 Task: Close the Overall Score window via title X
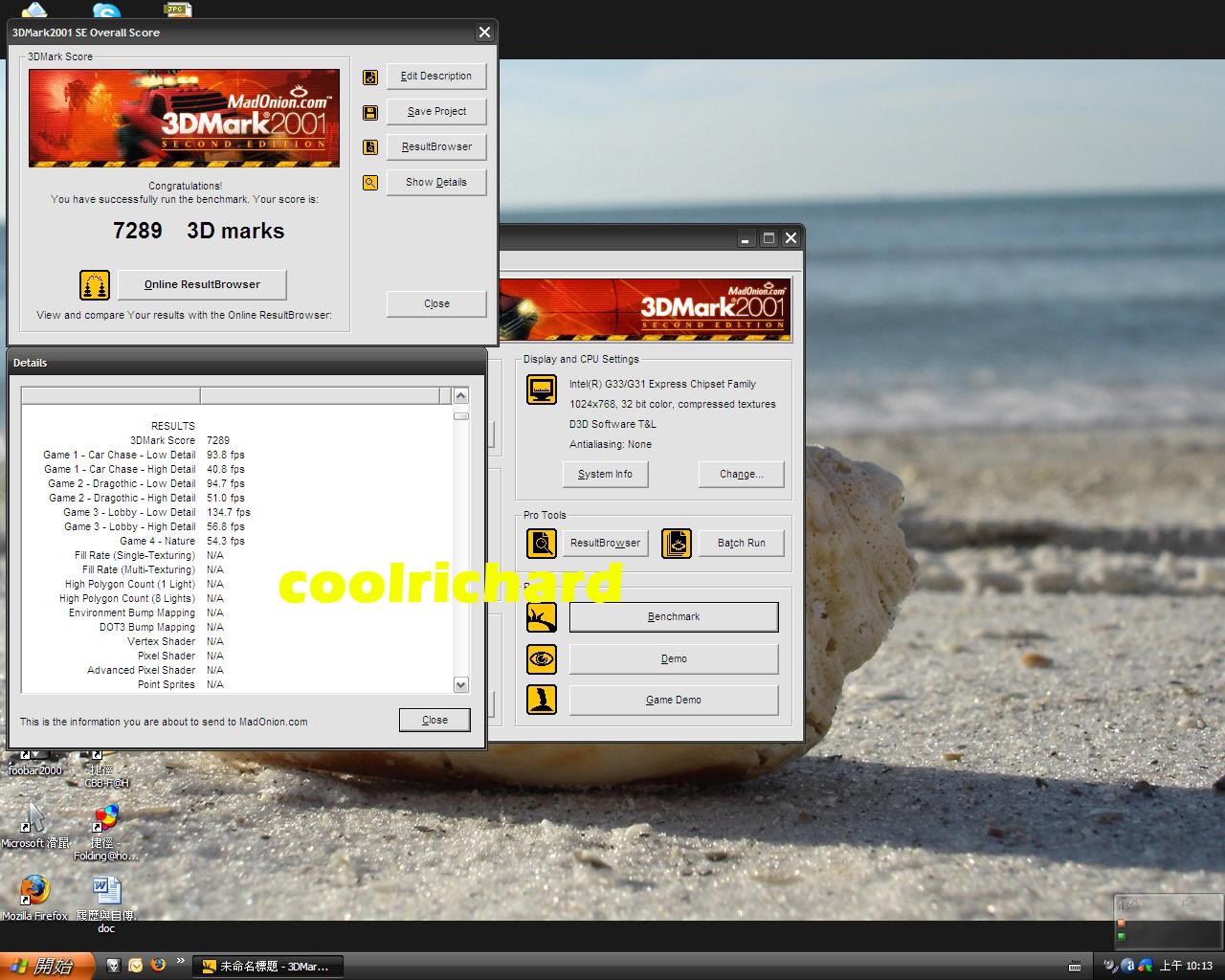484,33
